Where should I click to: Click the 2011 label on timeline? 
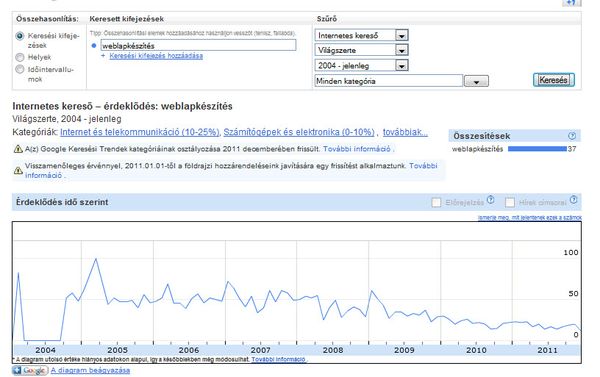coord(547,350)
